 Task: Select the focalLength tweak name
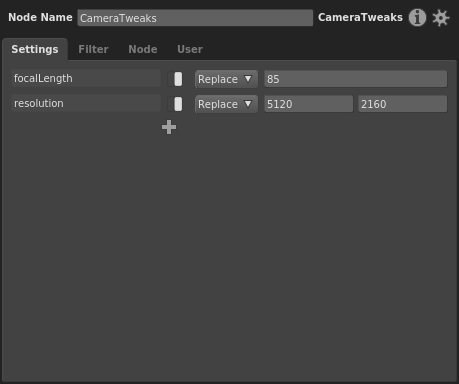coord(86,78)
